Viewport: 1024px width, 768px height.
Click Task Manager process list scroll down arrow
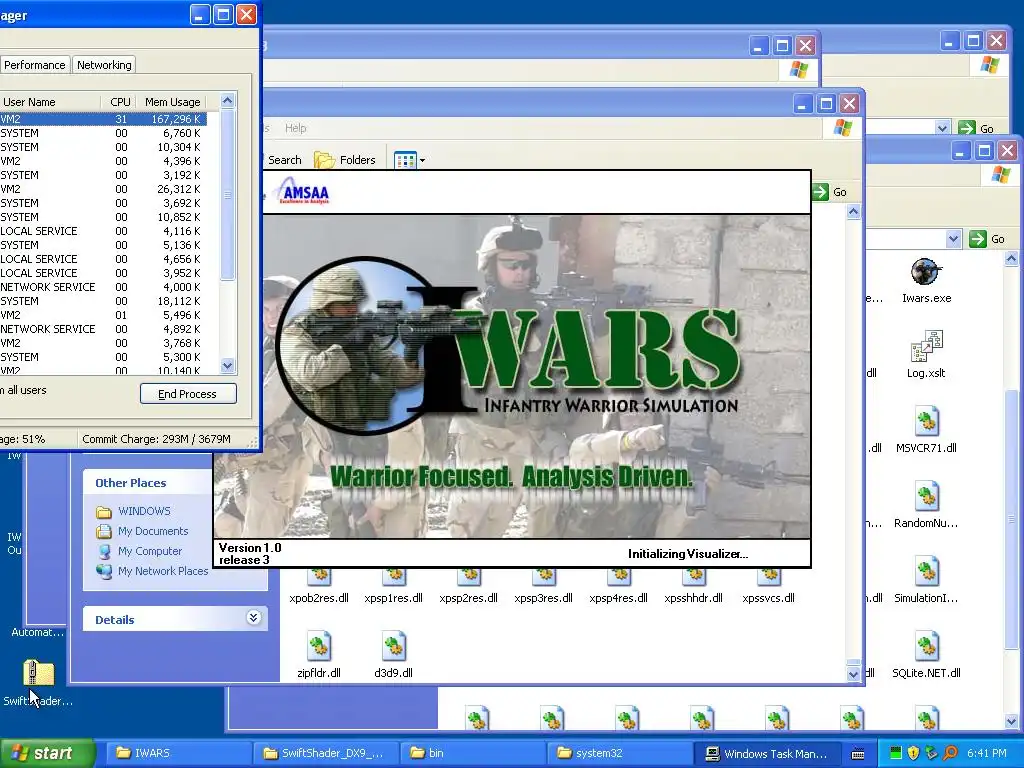tap(227, 366)
